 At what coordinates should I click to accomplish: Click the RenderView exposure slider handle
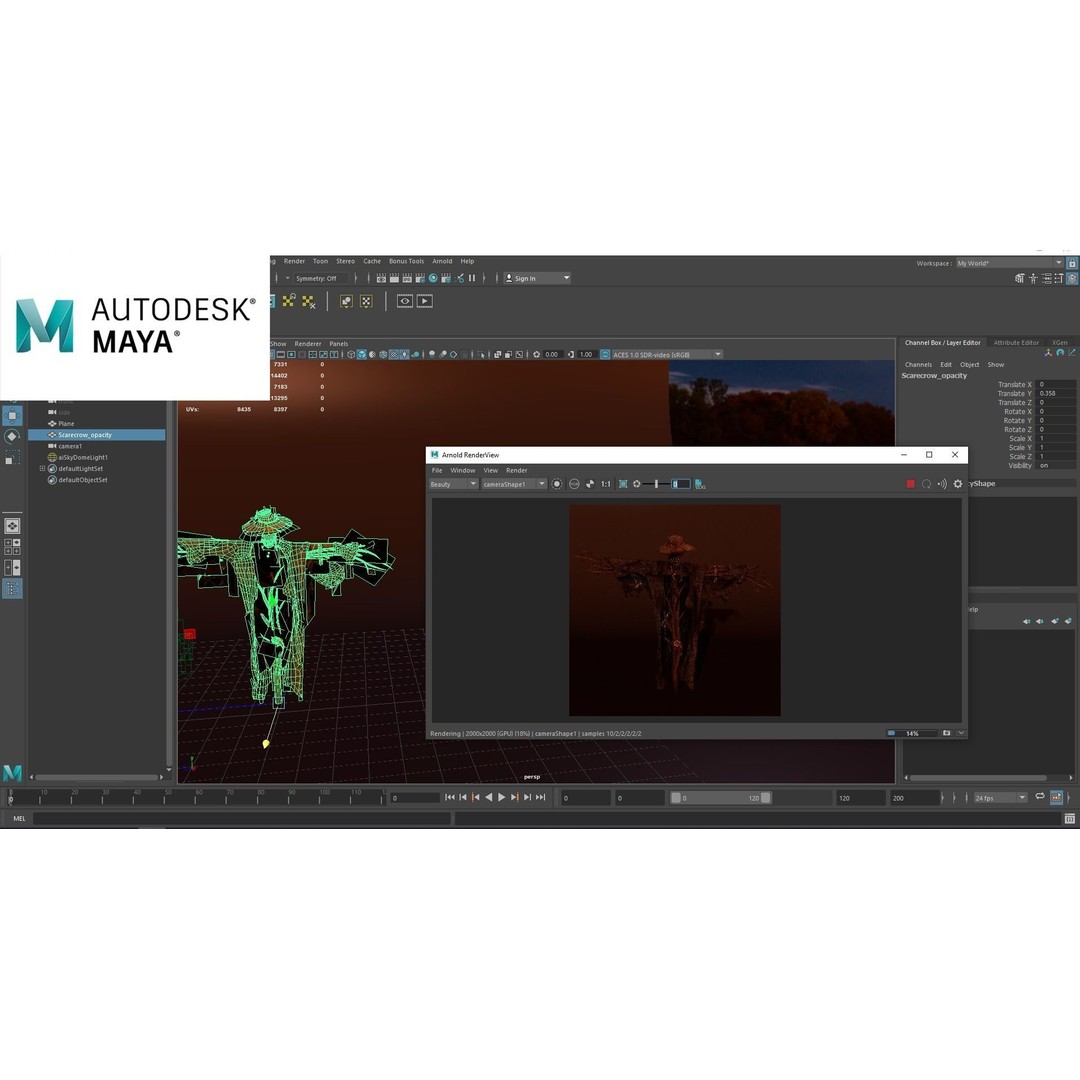[656, 484]
